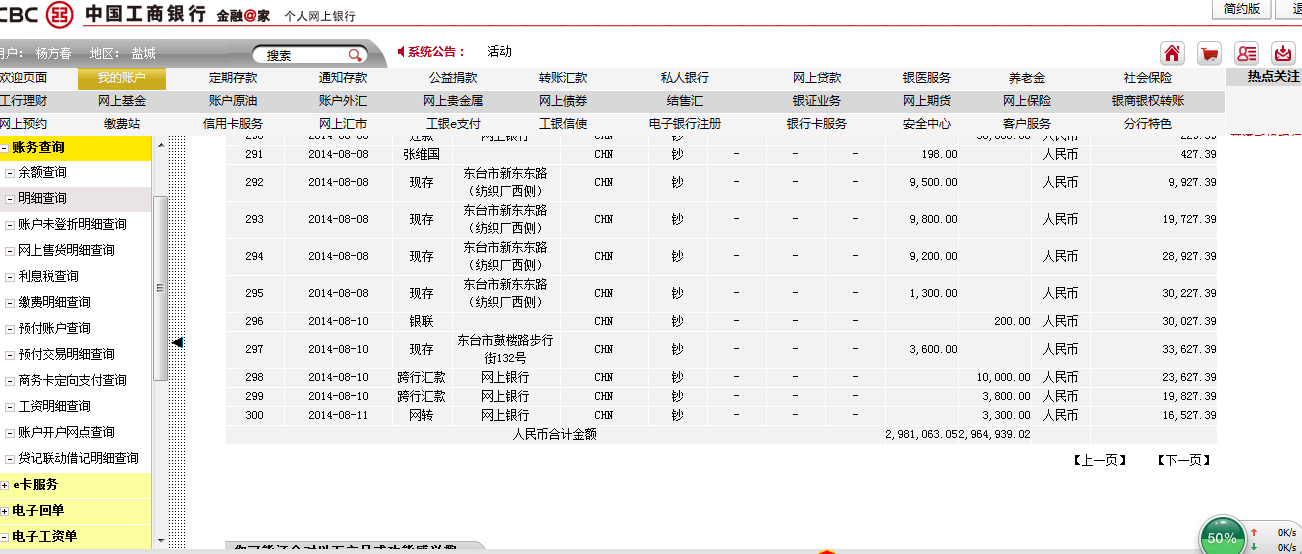Viewport: 1302px width, 554px height.
Task: Click inside the 搜索 search field
Action: point(305,55)
